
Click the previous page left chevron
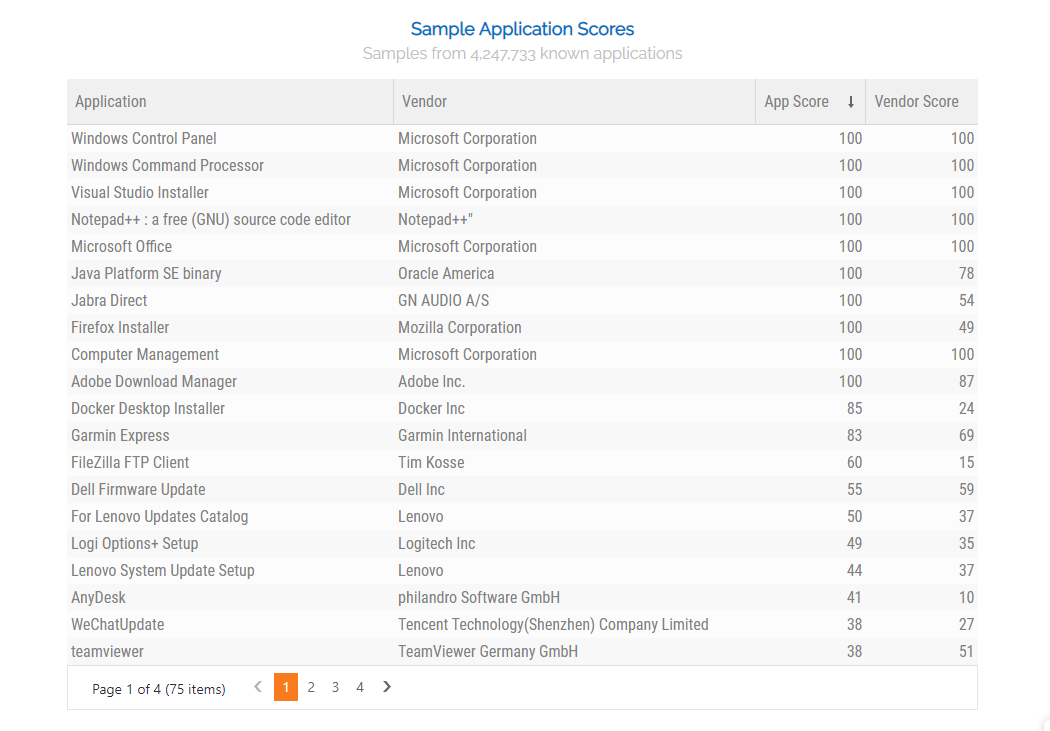coord(258,687)
